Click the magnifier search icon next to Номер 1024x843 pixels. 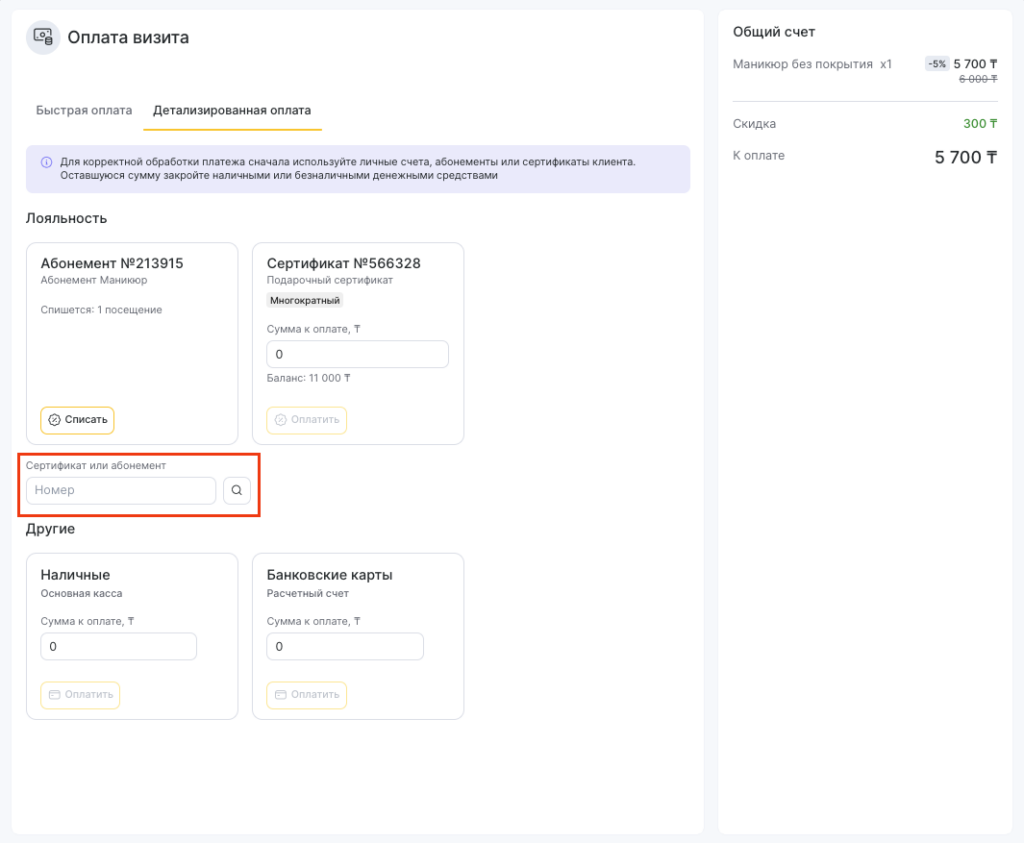[237, 491]
